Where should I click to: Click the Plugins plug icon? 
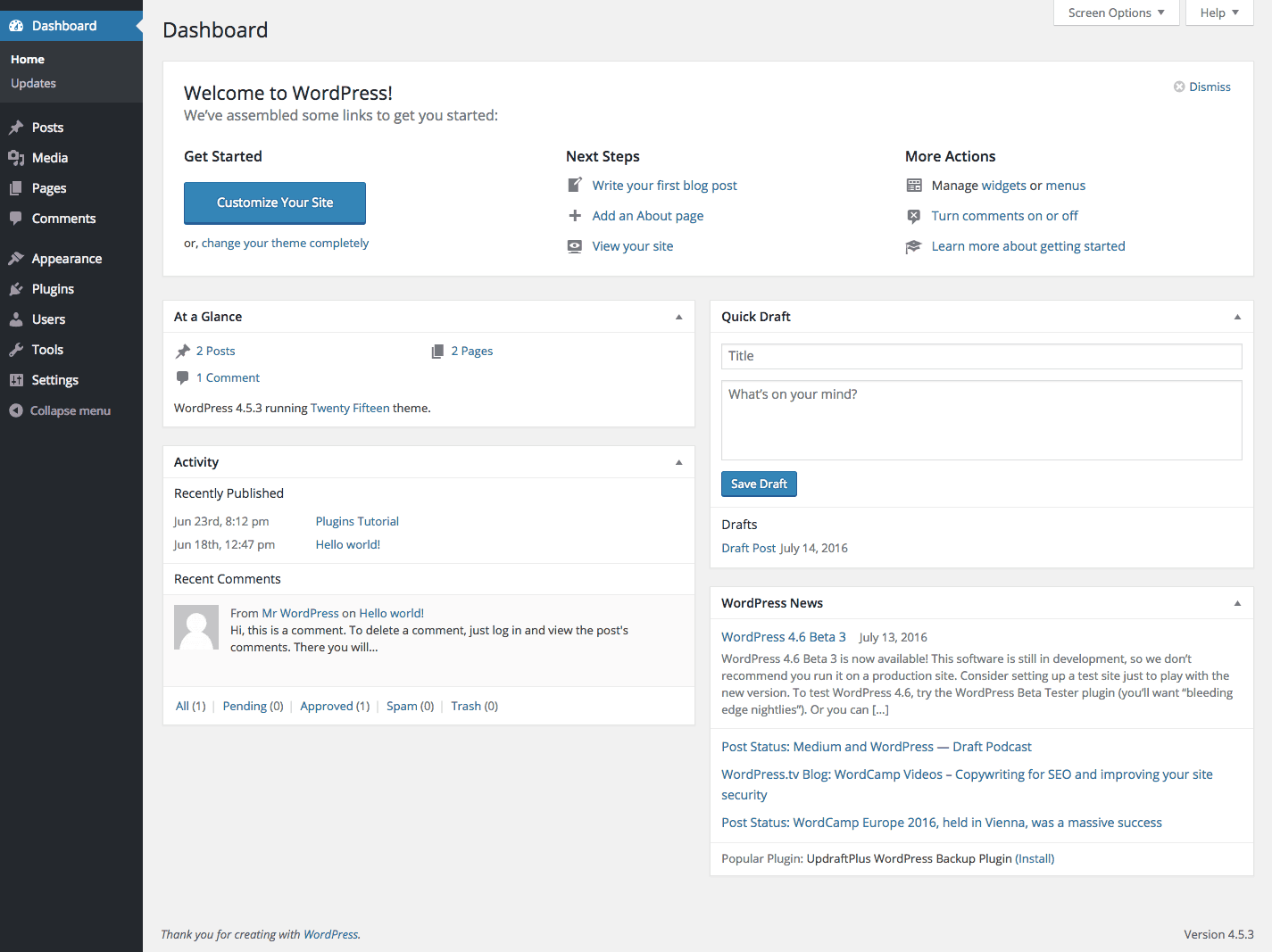16,289
